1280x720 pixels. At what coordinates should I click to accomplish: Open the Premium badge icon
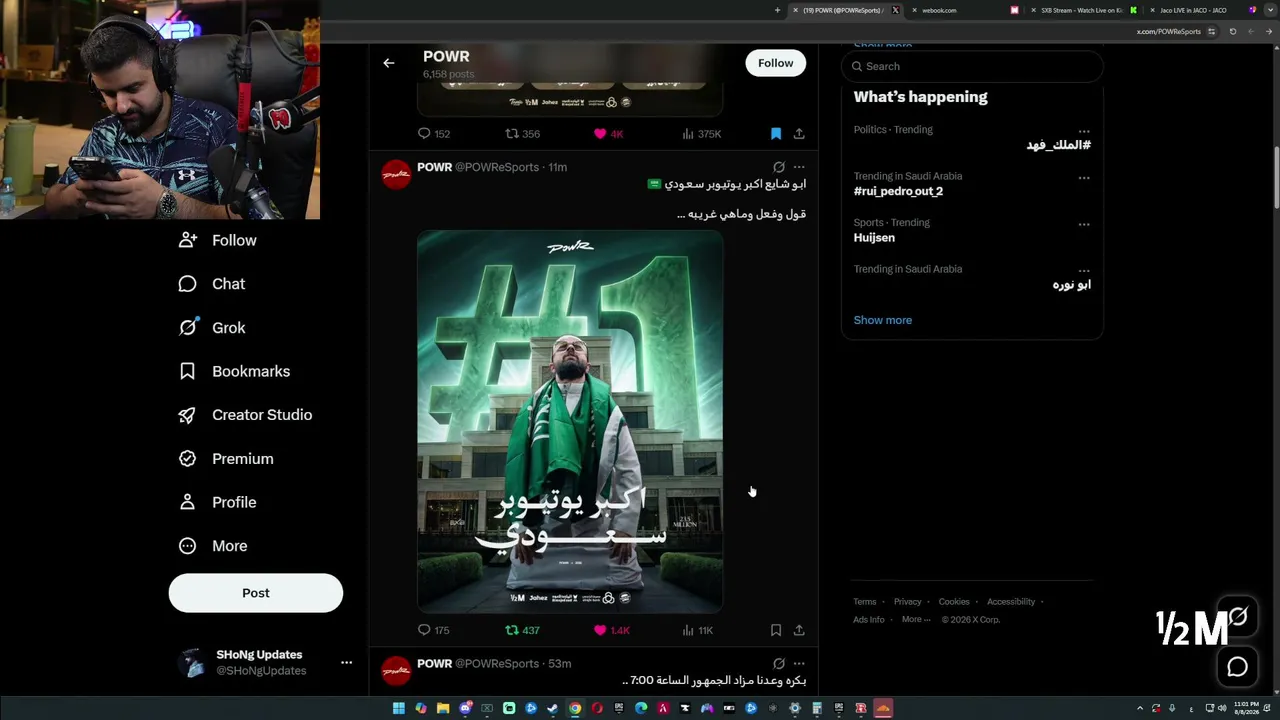coord(187,458)
